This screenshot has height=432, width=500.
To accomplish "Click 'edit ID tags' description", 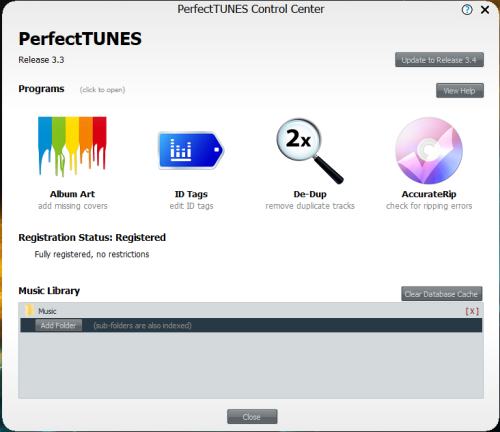I will 191,206.
